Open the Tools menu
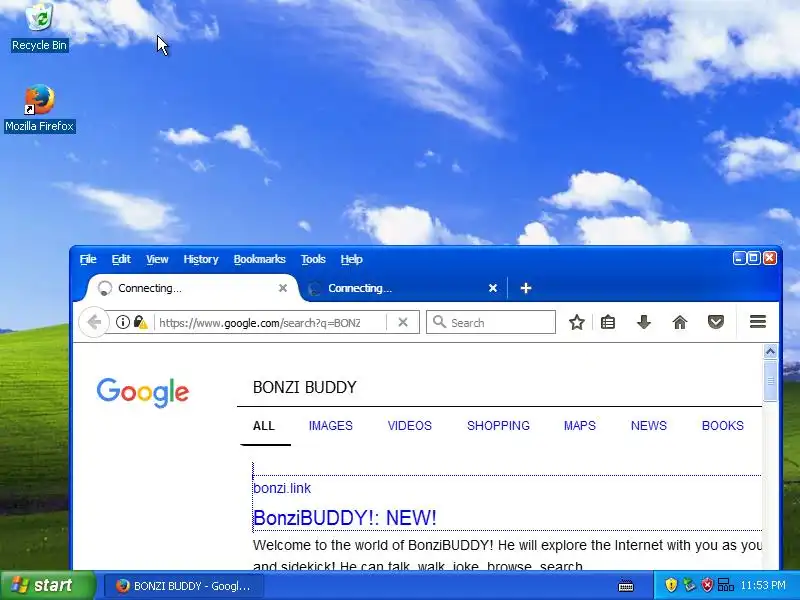The width and height of the screenshot is (800, 600). pos(313,259)
